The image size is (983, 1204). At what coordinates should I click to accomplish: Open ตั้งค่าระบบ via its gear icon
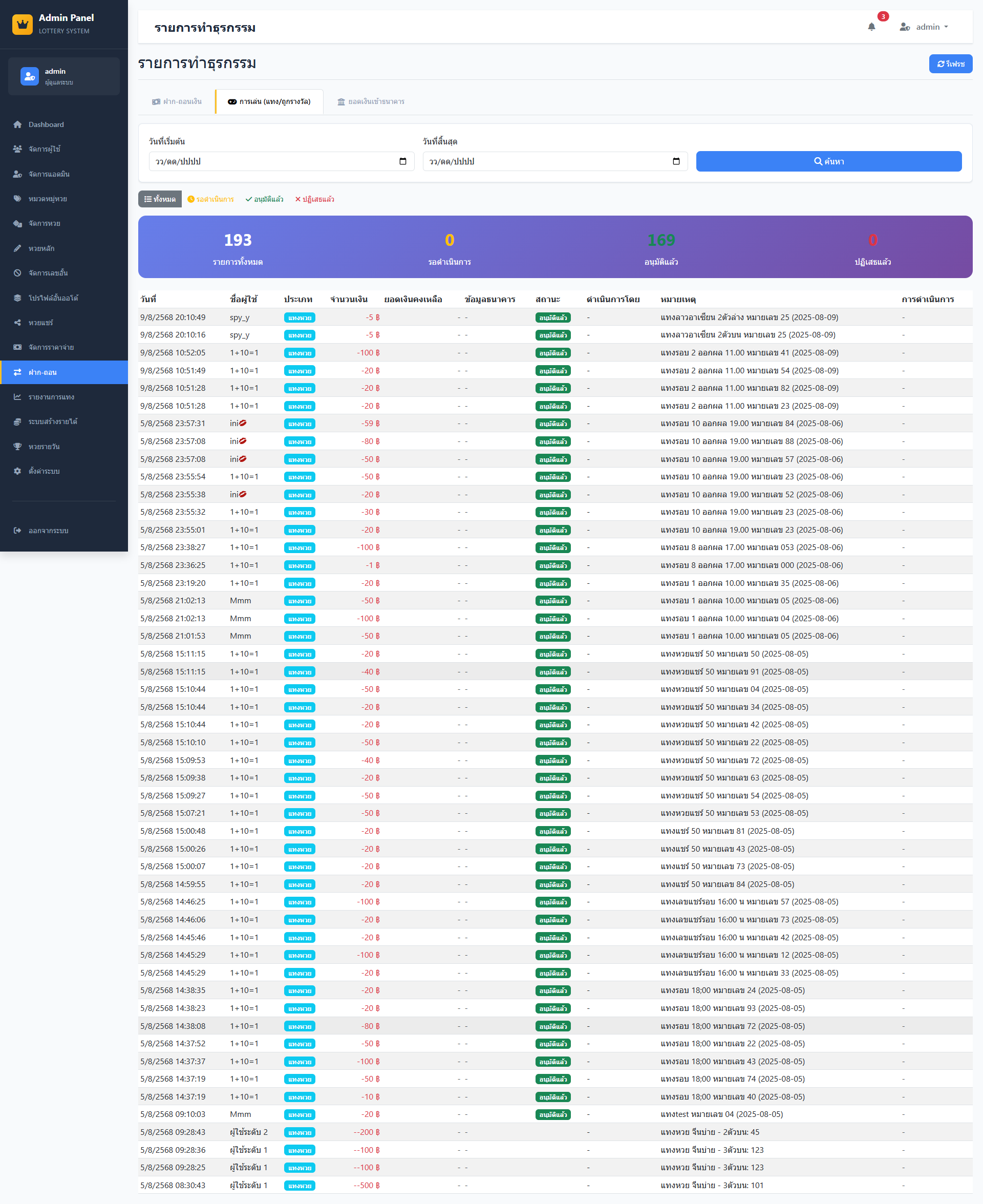[17, 471]
